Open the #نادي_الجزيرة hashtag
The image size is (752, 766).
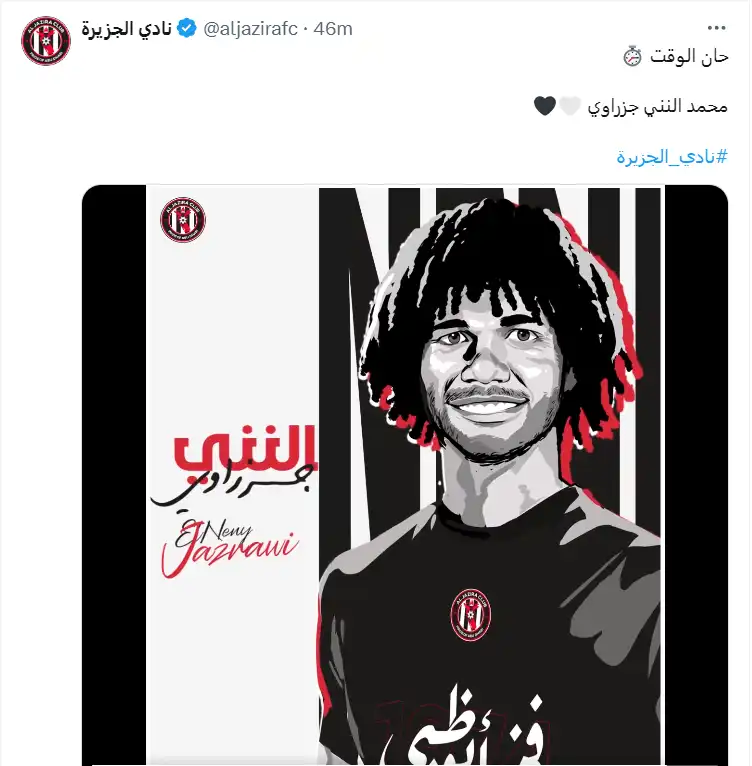click(672, 157)
